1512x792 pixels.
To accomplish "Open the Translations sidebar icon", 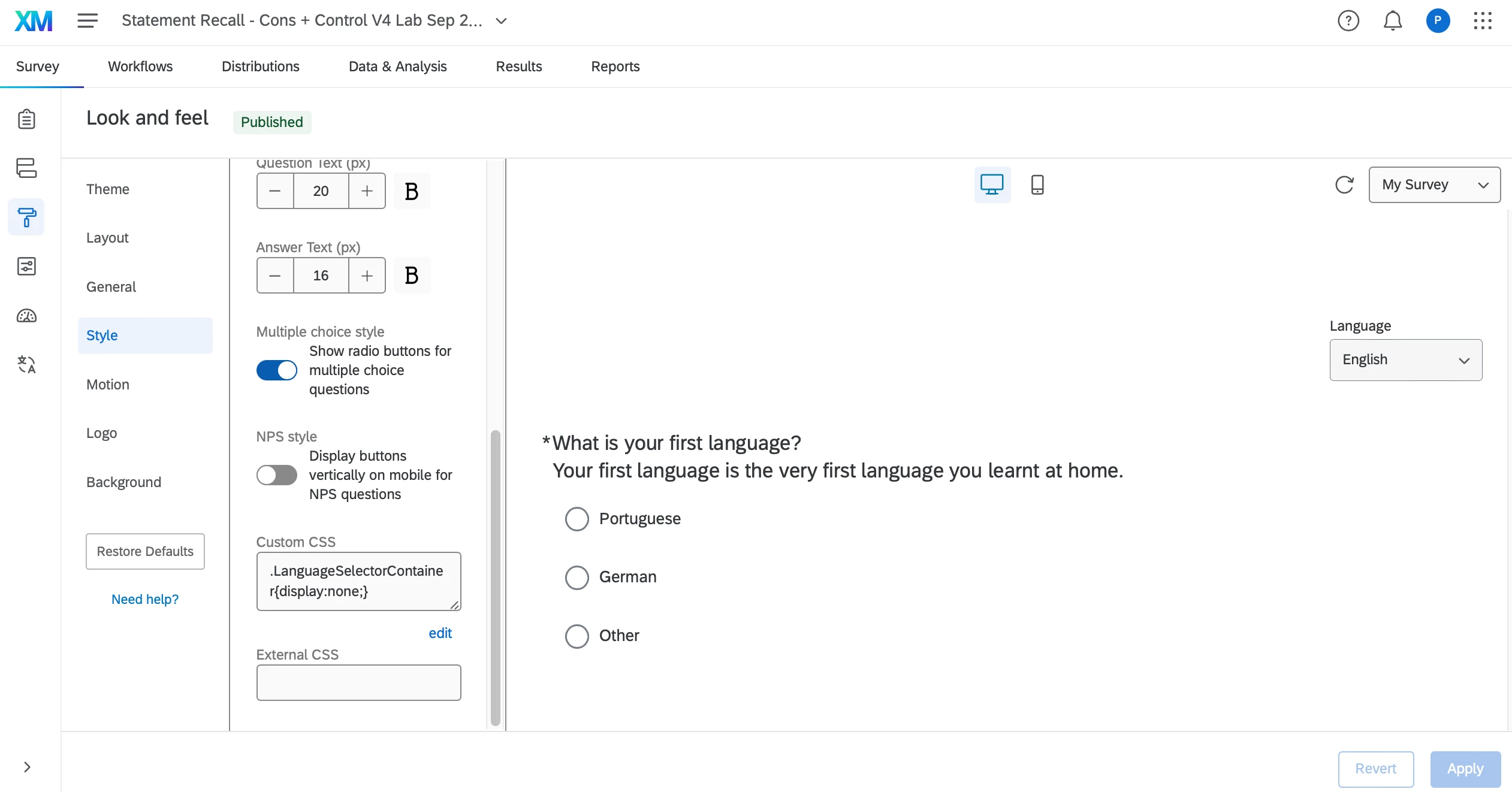I will 26,364.
